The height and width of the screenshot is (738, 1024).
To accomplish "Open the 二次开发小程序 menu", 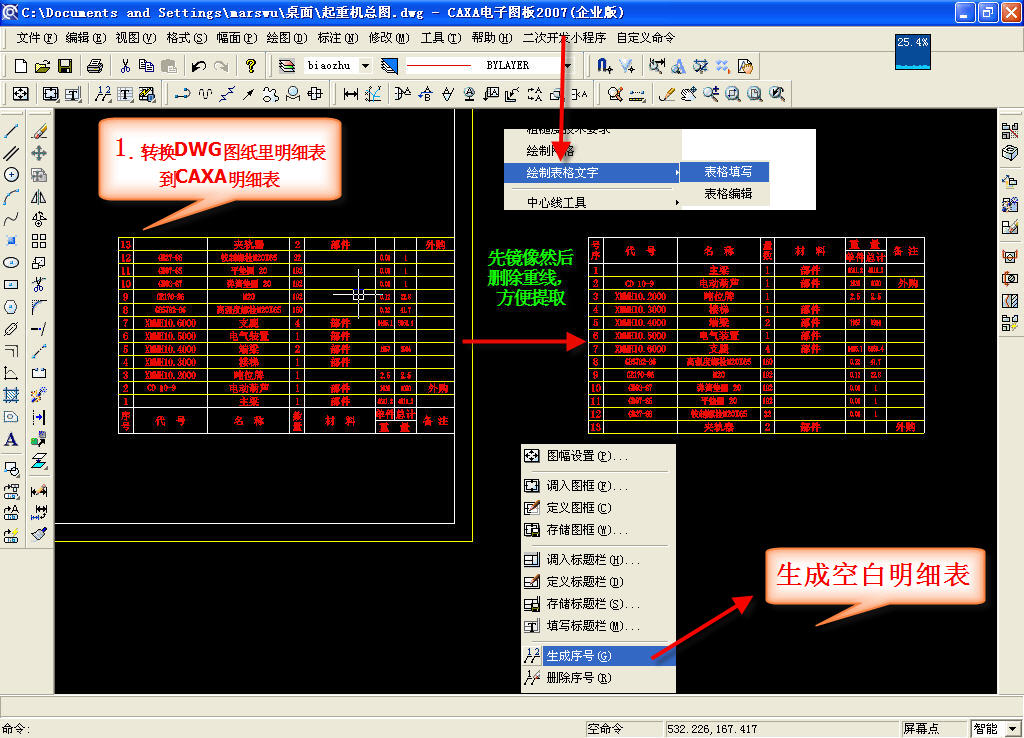I will (x=564, y=38).
